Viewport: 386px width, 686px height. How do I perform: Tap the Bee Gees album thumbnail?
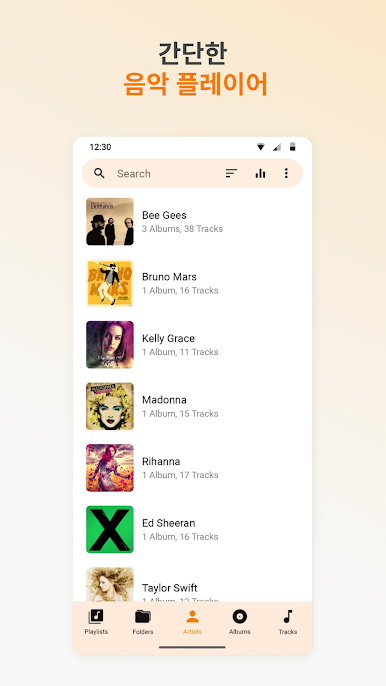pyautogui.click(x=110, y=221)
